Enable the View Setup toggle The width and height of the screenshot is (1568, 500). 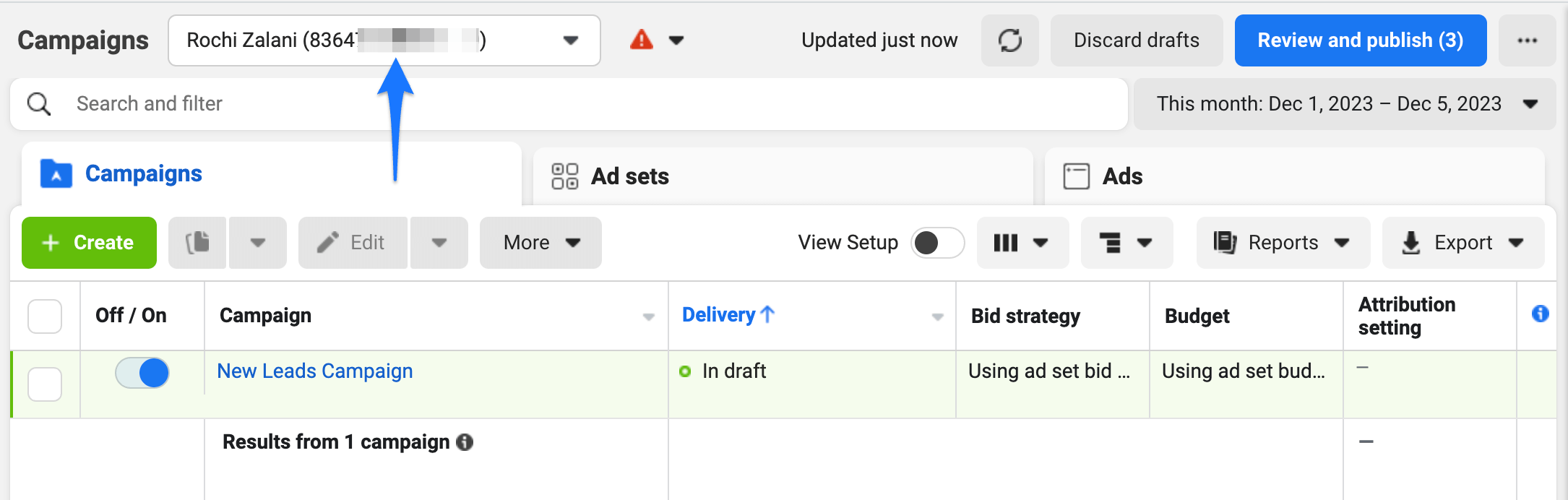pos(937,243)
